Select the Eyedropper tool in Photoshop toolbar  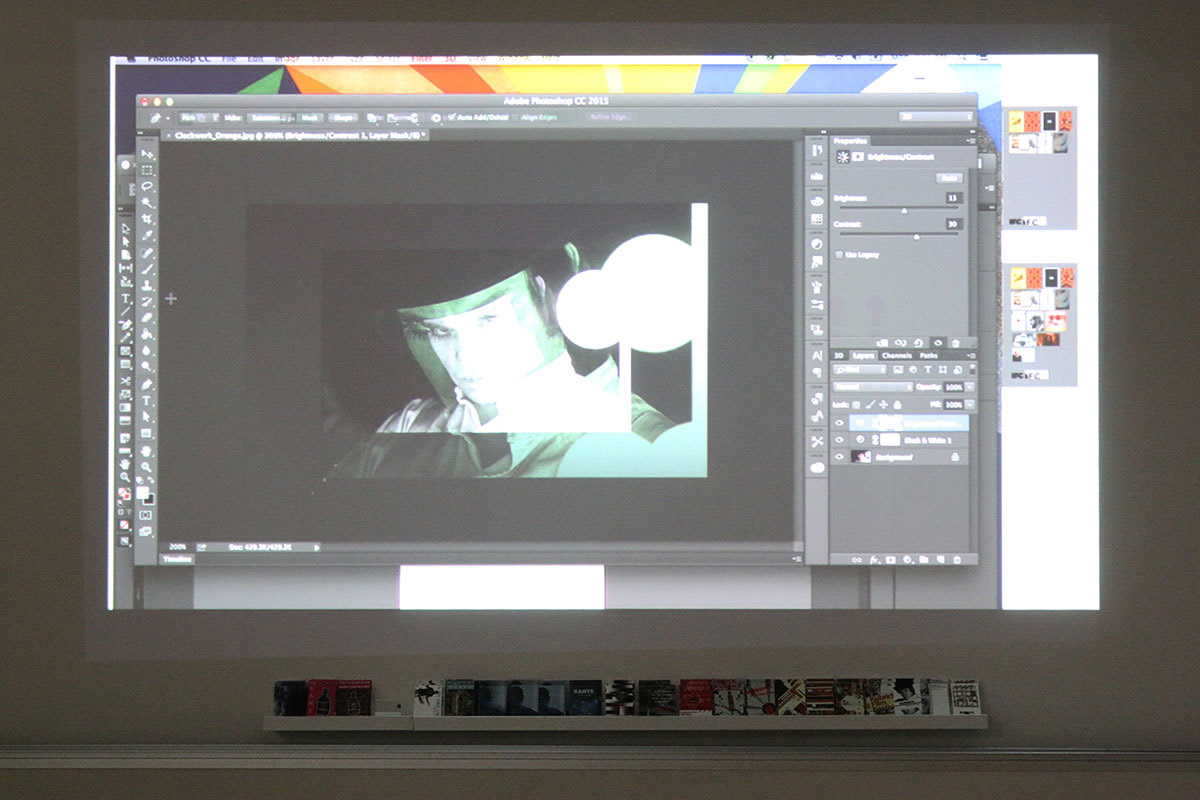coord(147,235)
